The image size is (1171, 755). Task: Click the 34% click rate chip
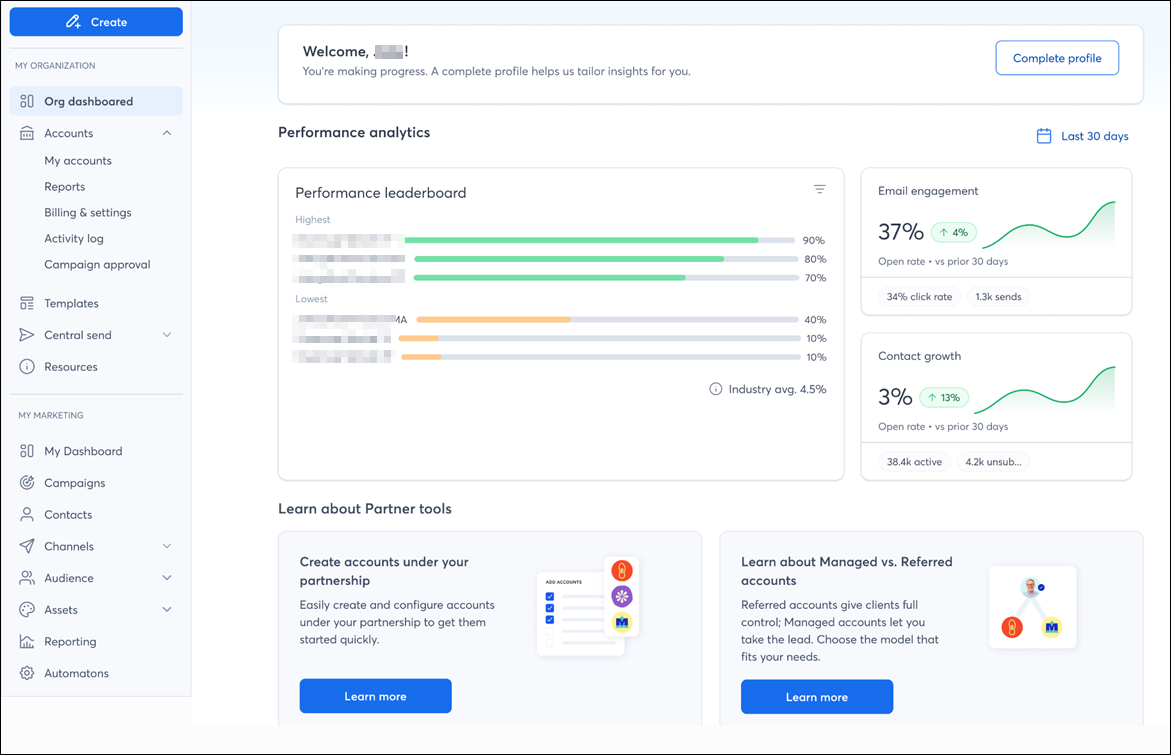click(x=919, y=296)
